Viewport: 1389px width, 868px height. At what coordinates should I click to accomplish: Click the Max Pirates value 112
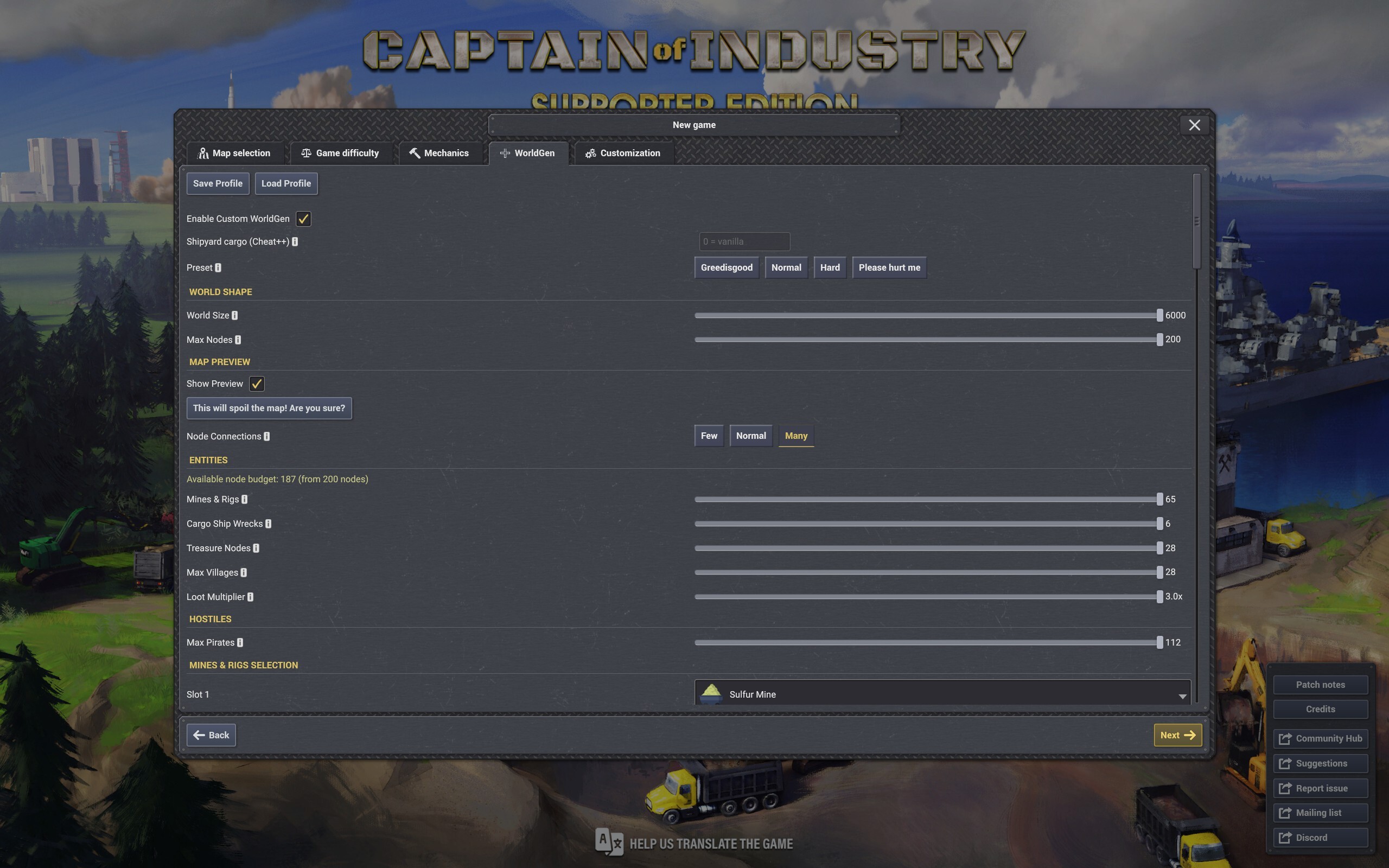(x=1173, y=642)
